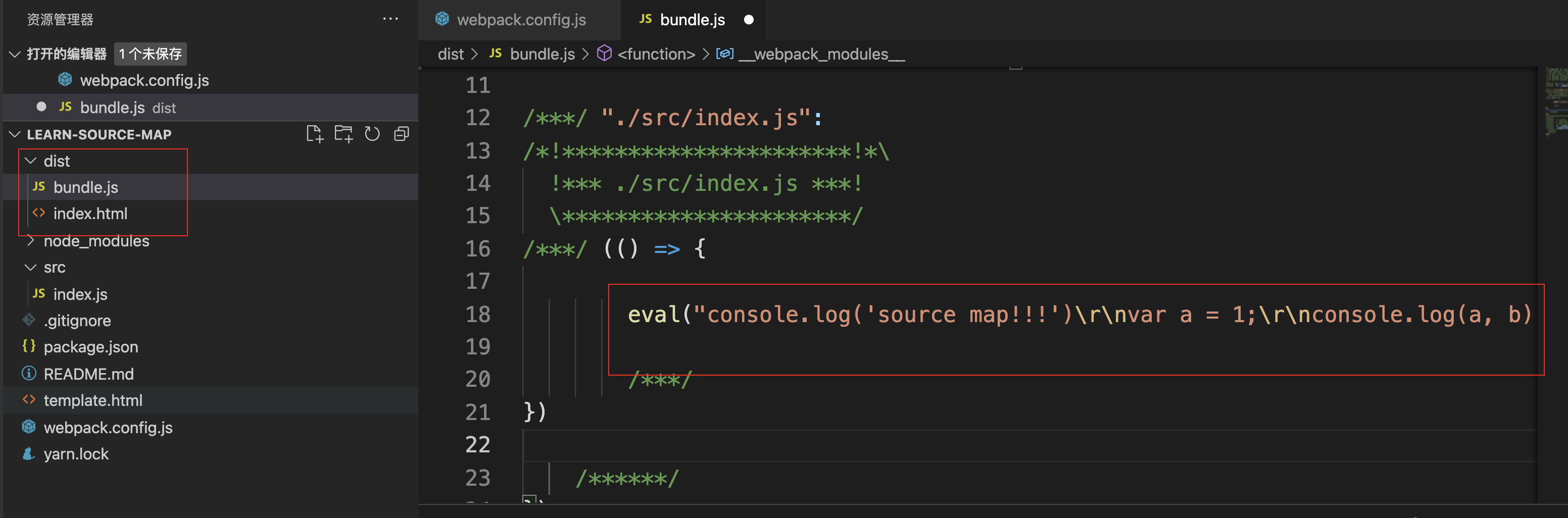Open package.json from the file tree
Viewport: 1568px width, 518px height.
(91, 347)
